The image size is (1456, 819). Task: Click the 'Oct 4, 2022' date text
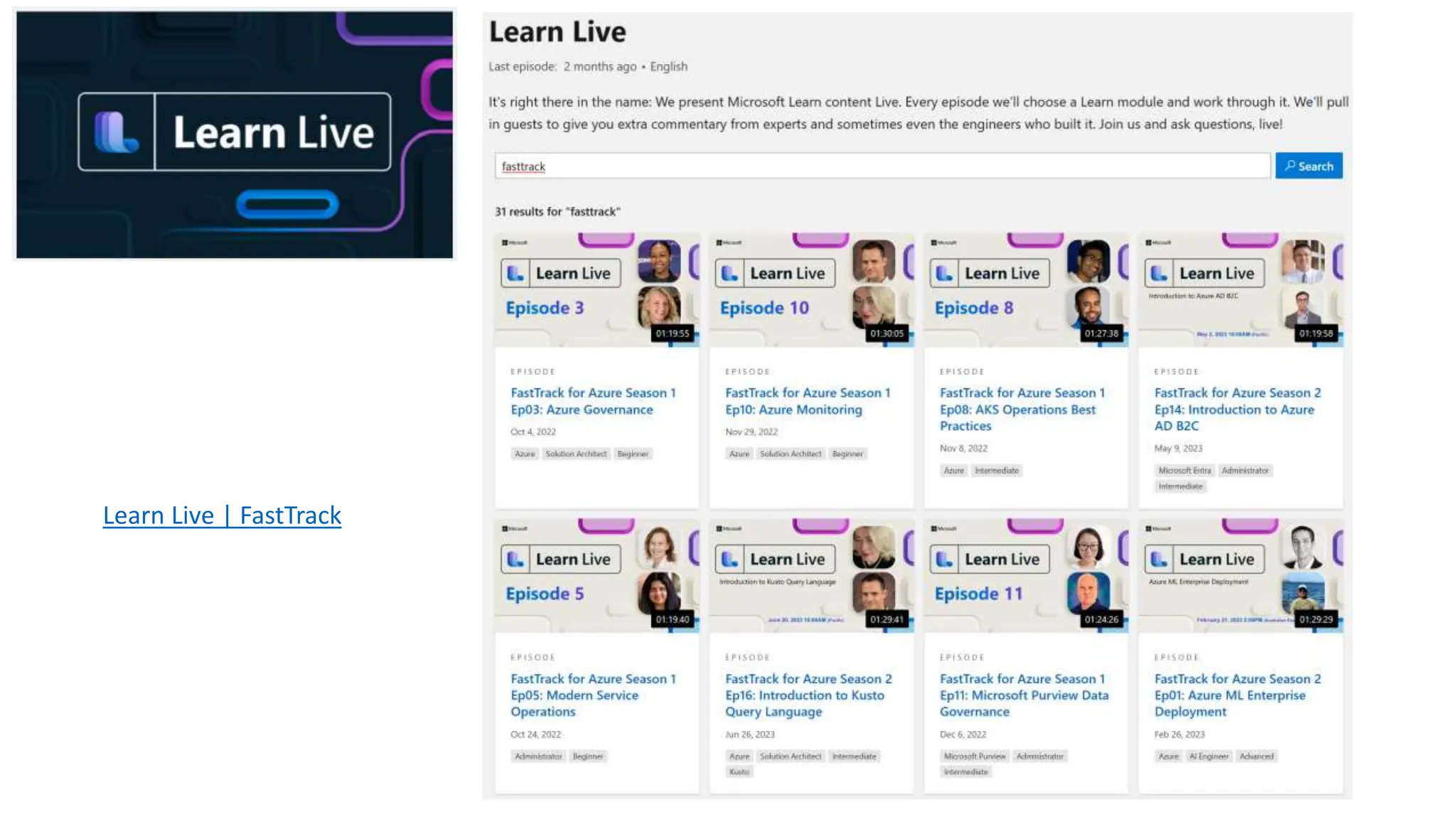[x=533, y=432]
